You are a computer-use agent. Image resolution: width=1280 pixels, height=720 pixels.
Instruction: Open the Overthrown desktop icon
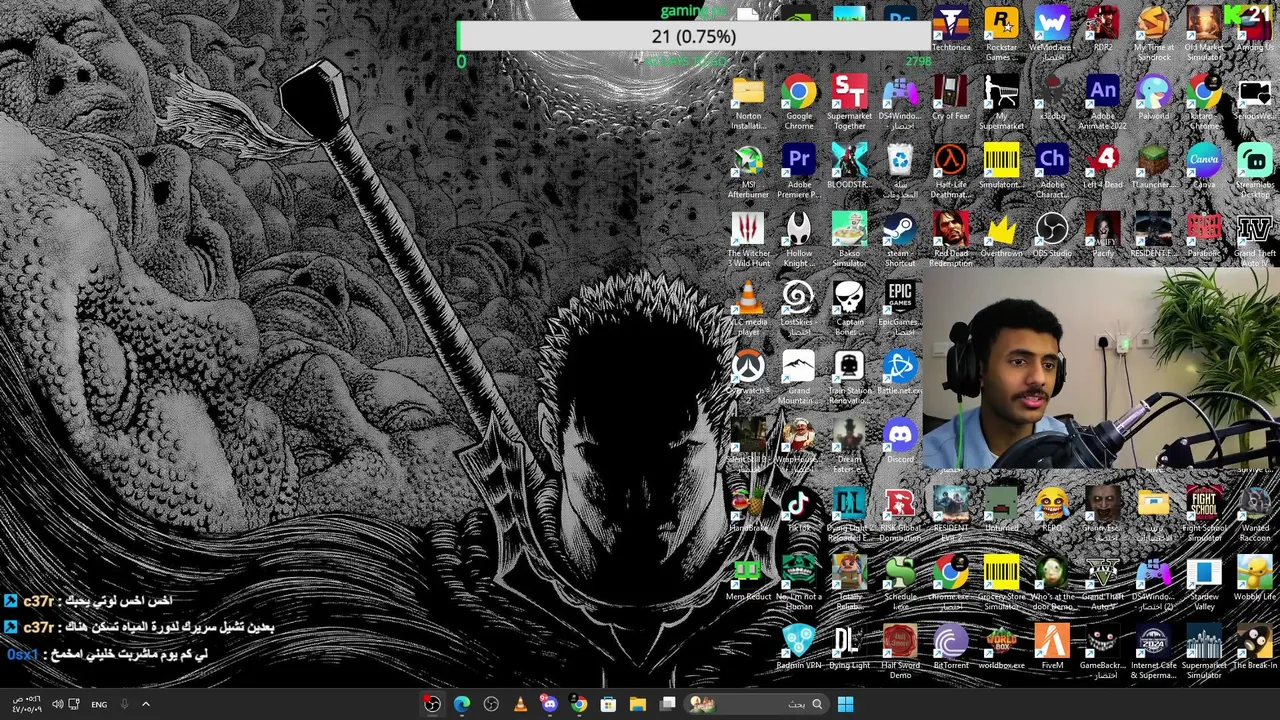click(x=1001, y=237)
